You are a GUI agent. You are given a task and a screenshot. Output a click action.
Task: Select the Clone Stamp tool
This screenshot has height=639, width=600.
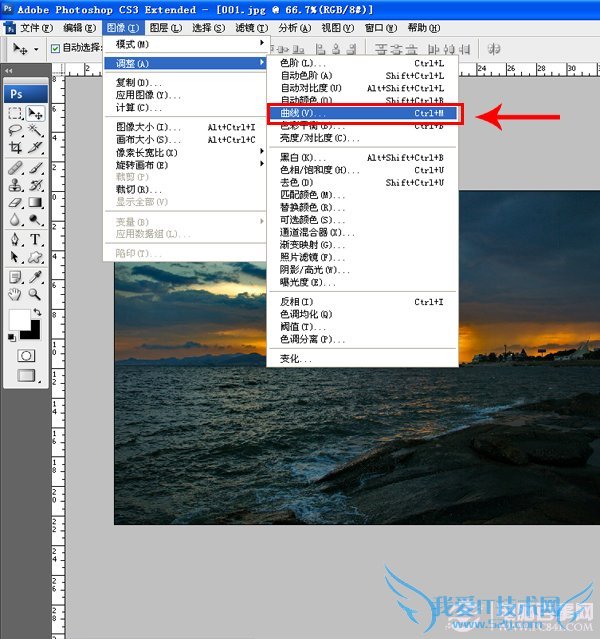(x=15, y=185)
